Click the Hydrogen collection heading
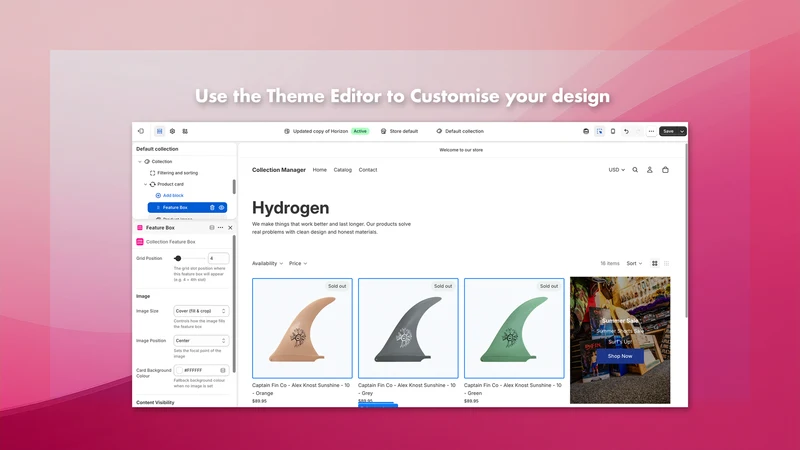The height and width of the screenshot is (450, 800). 290,208
